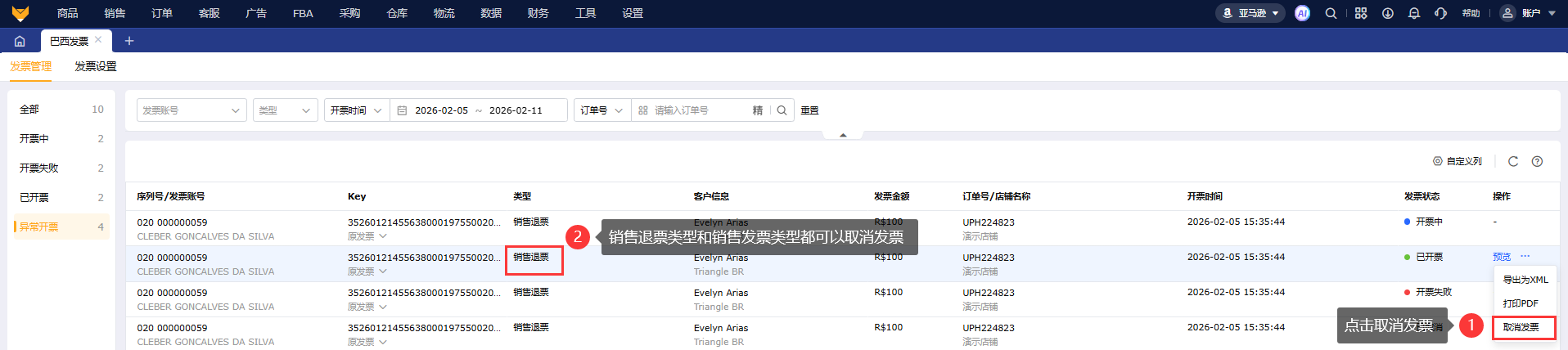Click the end date 2026-02-11 field
1568x350 pixels.
click(516, 110)
